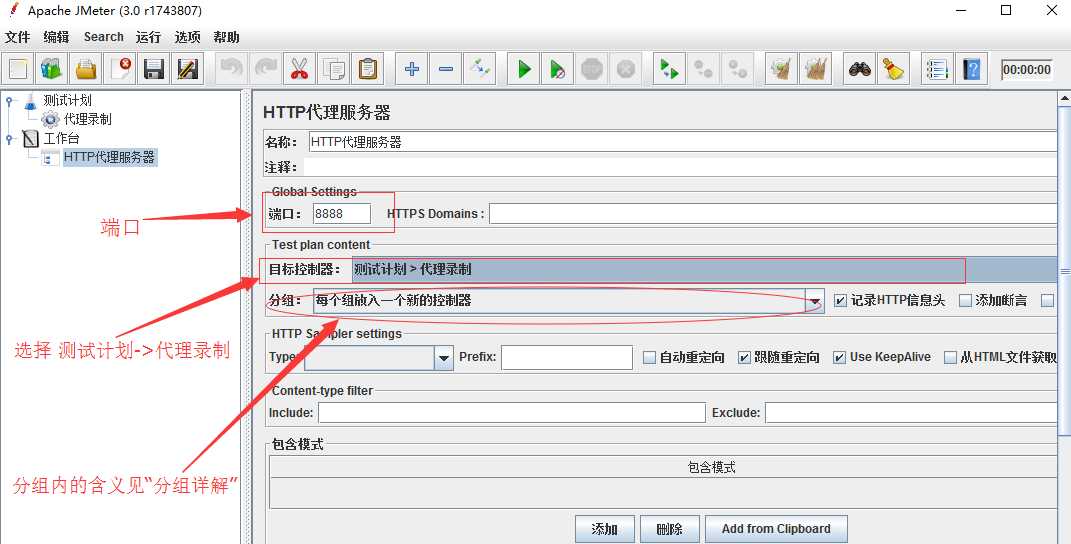This screenshot has height=544, width=1071.
Task: Uncheck the 跟随重定向 checkbox
Action: click(x=745, y=357)
